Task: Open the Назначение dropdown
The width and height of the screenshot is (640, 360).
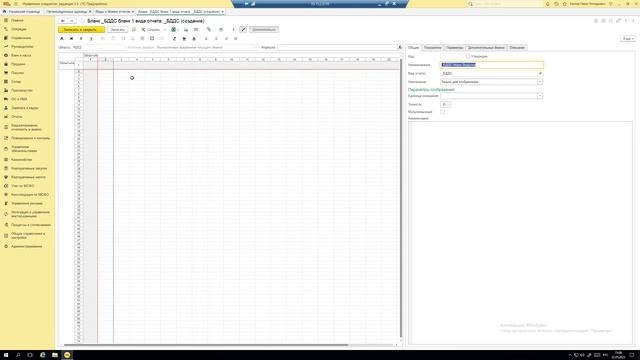Action: pos(540,82)
